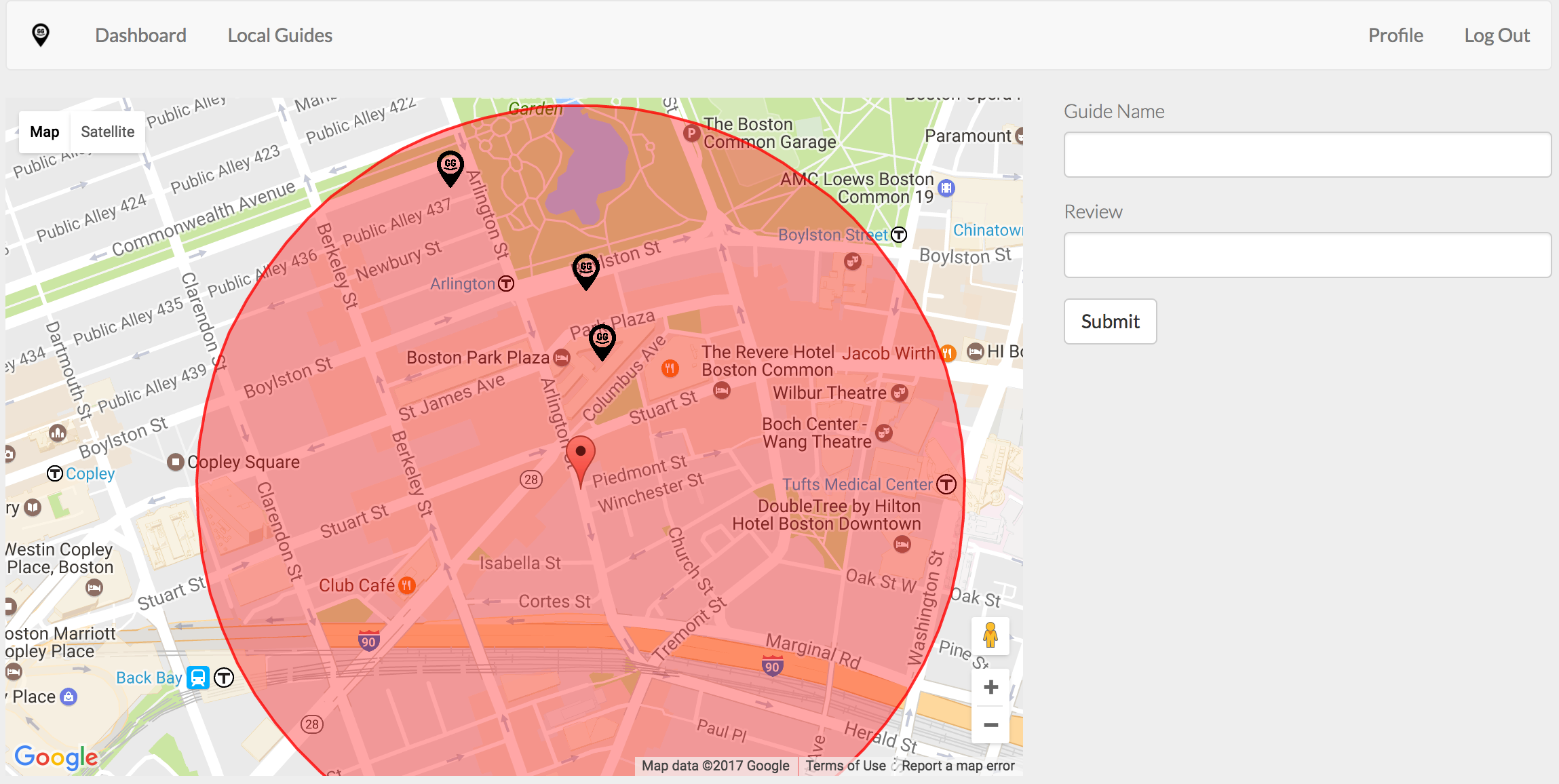
Task: Click the app logo pin in navbar
Action: click(41, 35)
